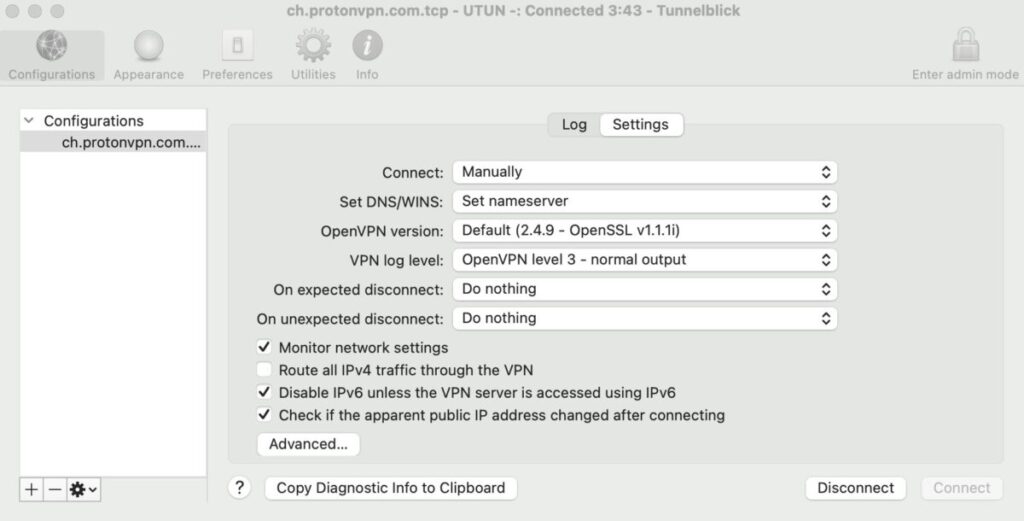Open the Connect Manually dropdown

coord(645,172)
